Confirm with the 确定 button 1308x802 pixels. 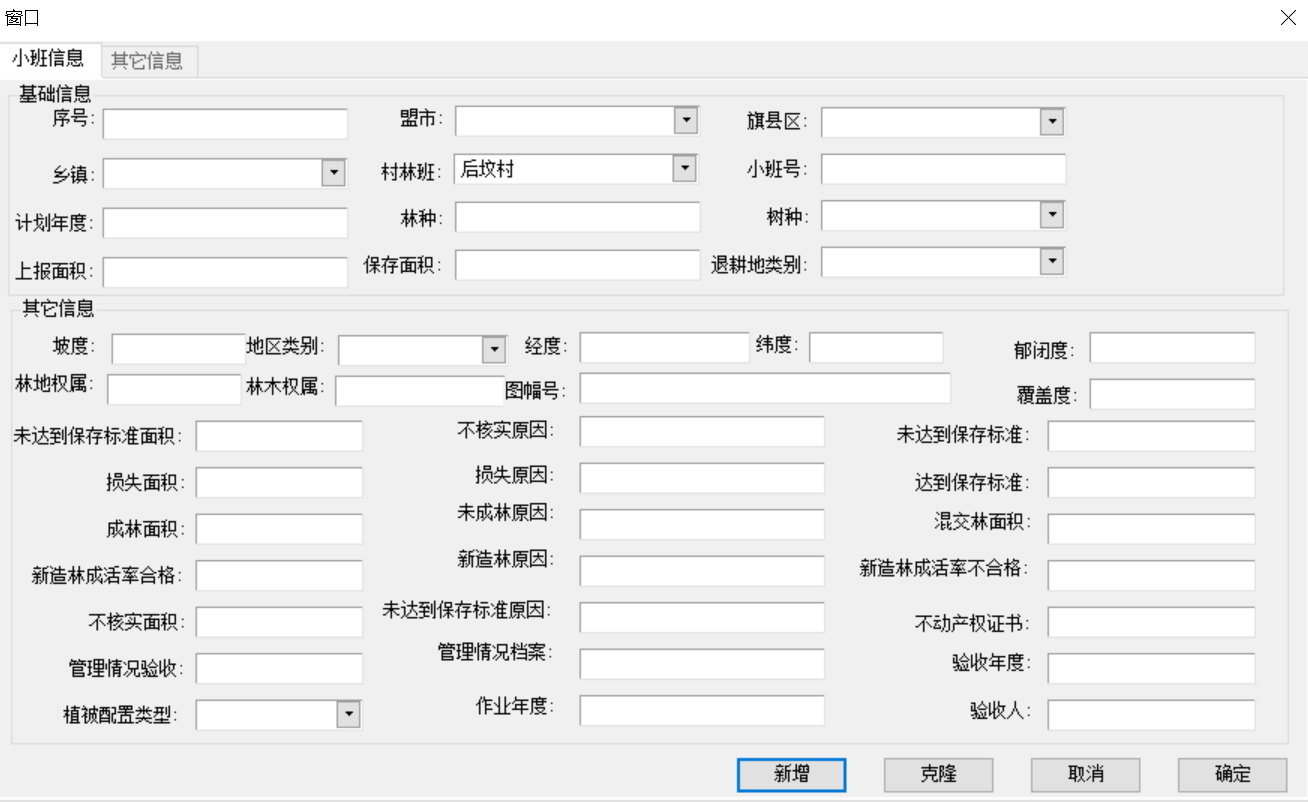tap(1232, 774)
